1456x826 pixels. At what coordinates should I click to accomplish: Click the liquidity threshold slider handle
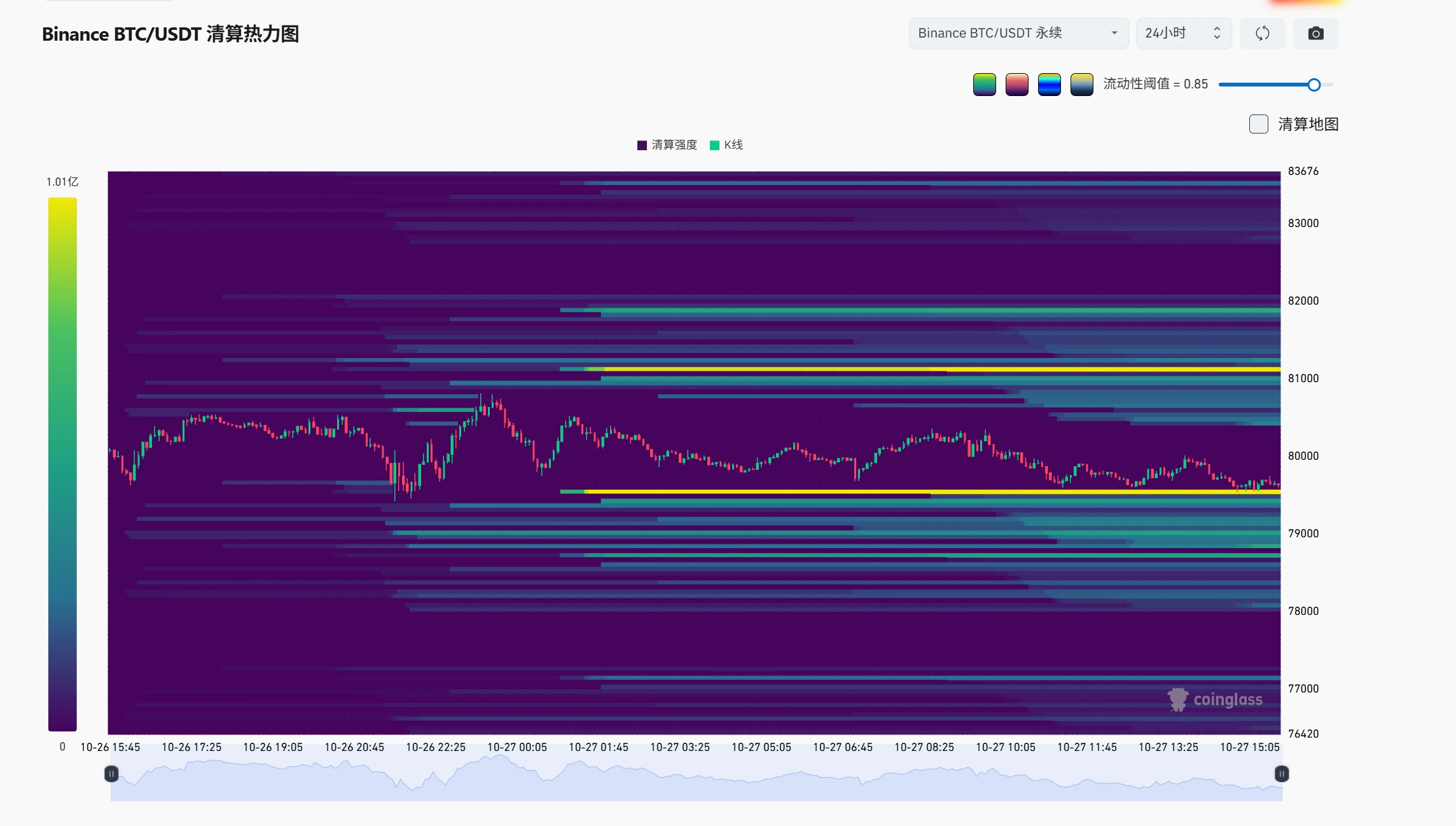point(1314,85)
